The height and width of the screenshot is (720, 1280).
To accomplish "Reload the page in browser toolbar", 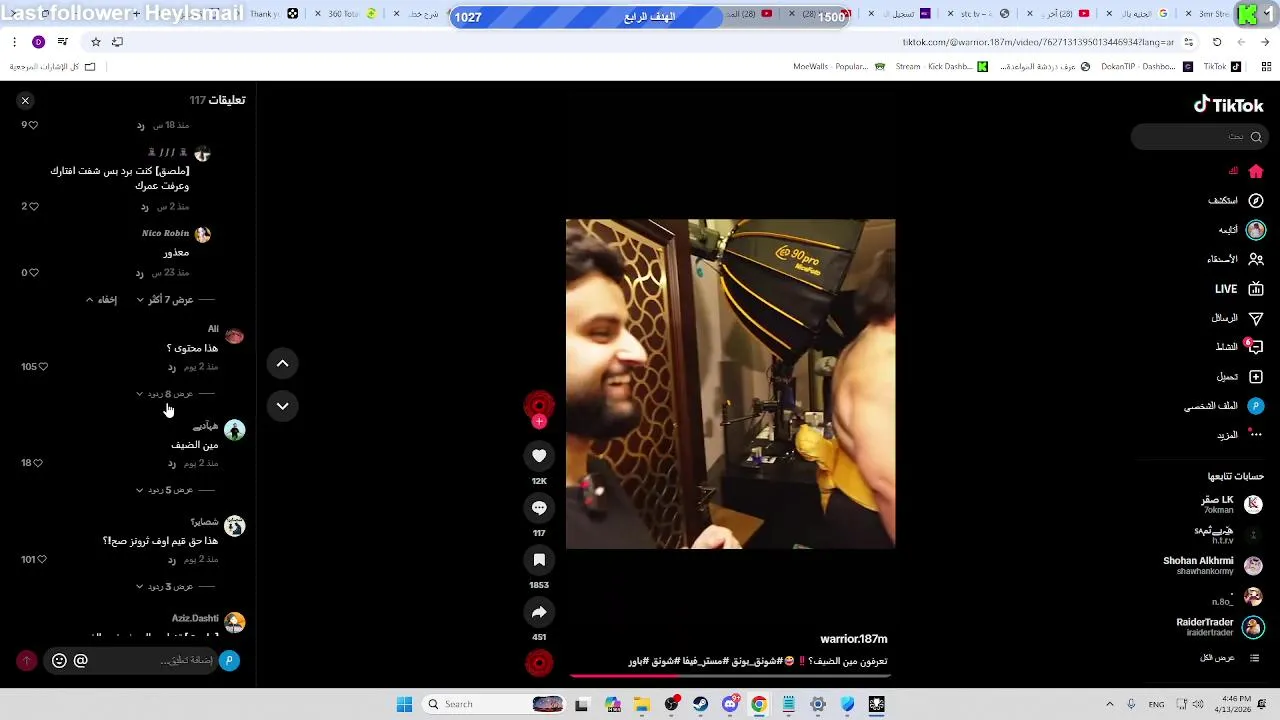I will coord(1217,42).
